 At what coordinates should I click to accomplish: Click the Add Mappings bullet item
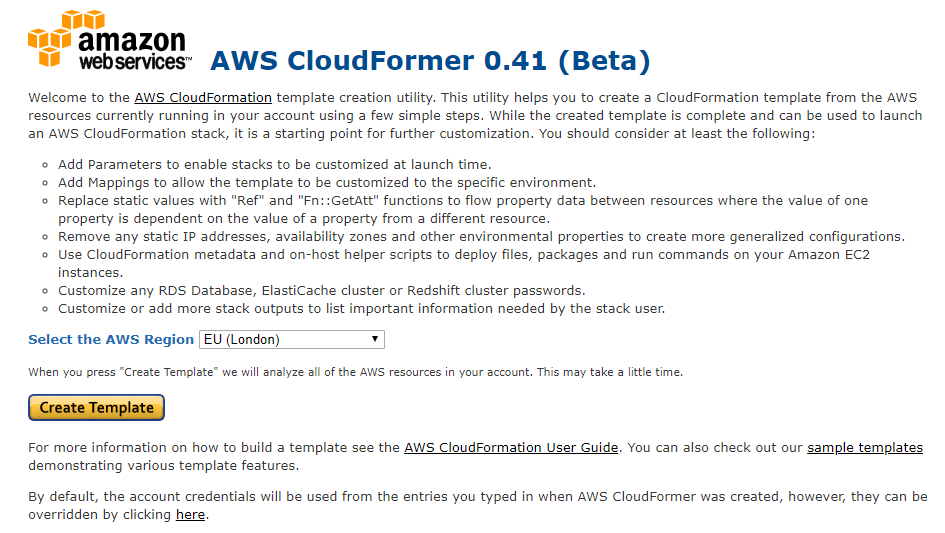pyautogui.click(x=327, y=183)
